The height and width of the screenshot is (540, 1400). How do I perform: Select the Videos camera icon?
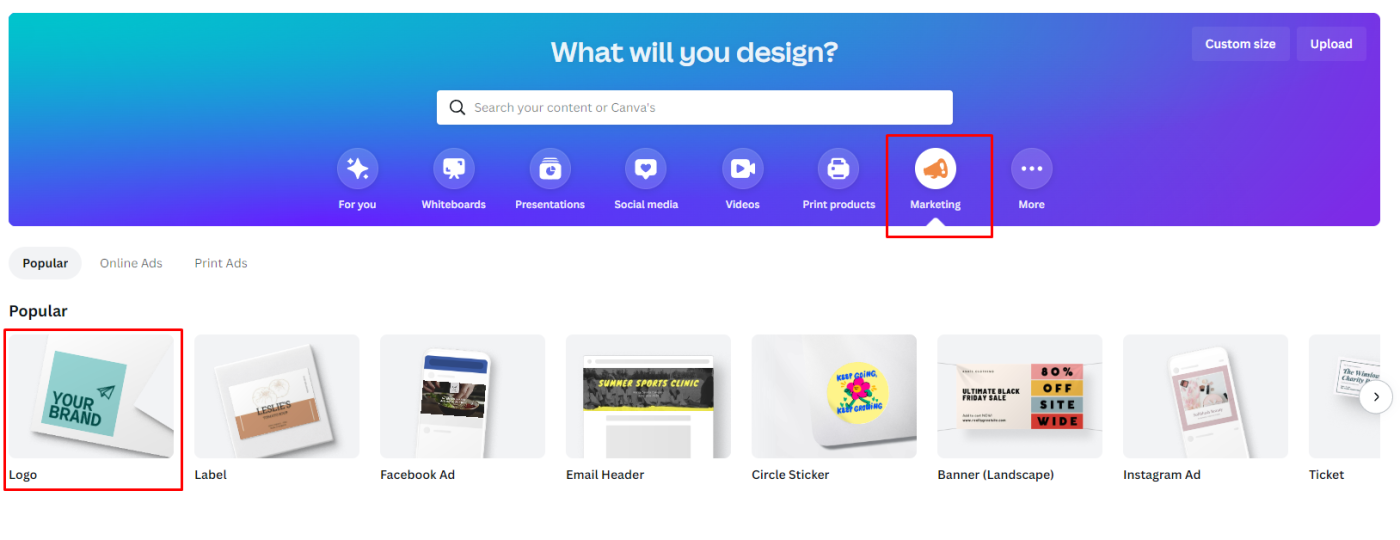742,169
